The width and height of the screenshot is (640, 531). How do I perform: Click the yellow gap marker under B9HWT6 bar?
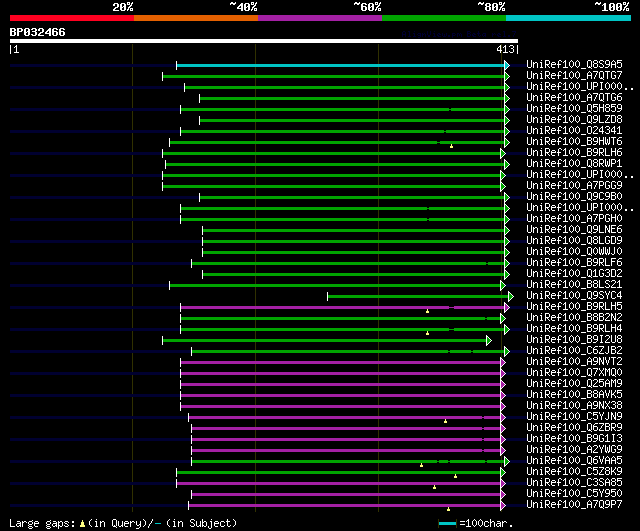(451, 146)
